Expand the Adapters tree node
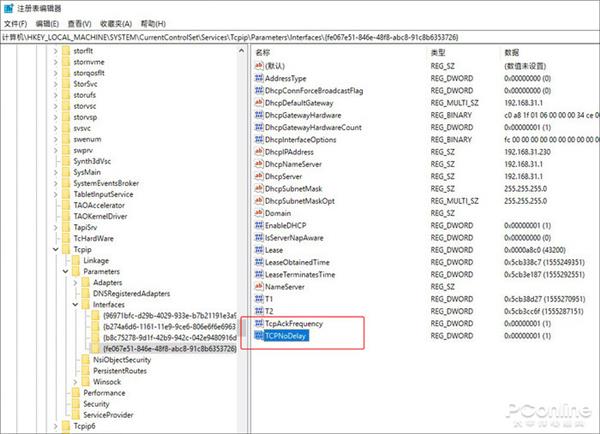The width and height of the screenshot is (600, 434). pyautogui.click(x=75, y=282)
